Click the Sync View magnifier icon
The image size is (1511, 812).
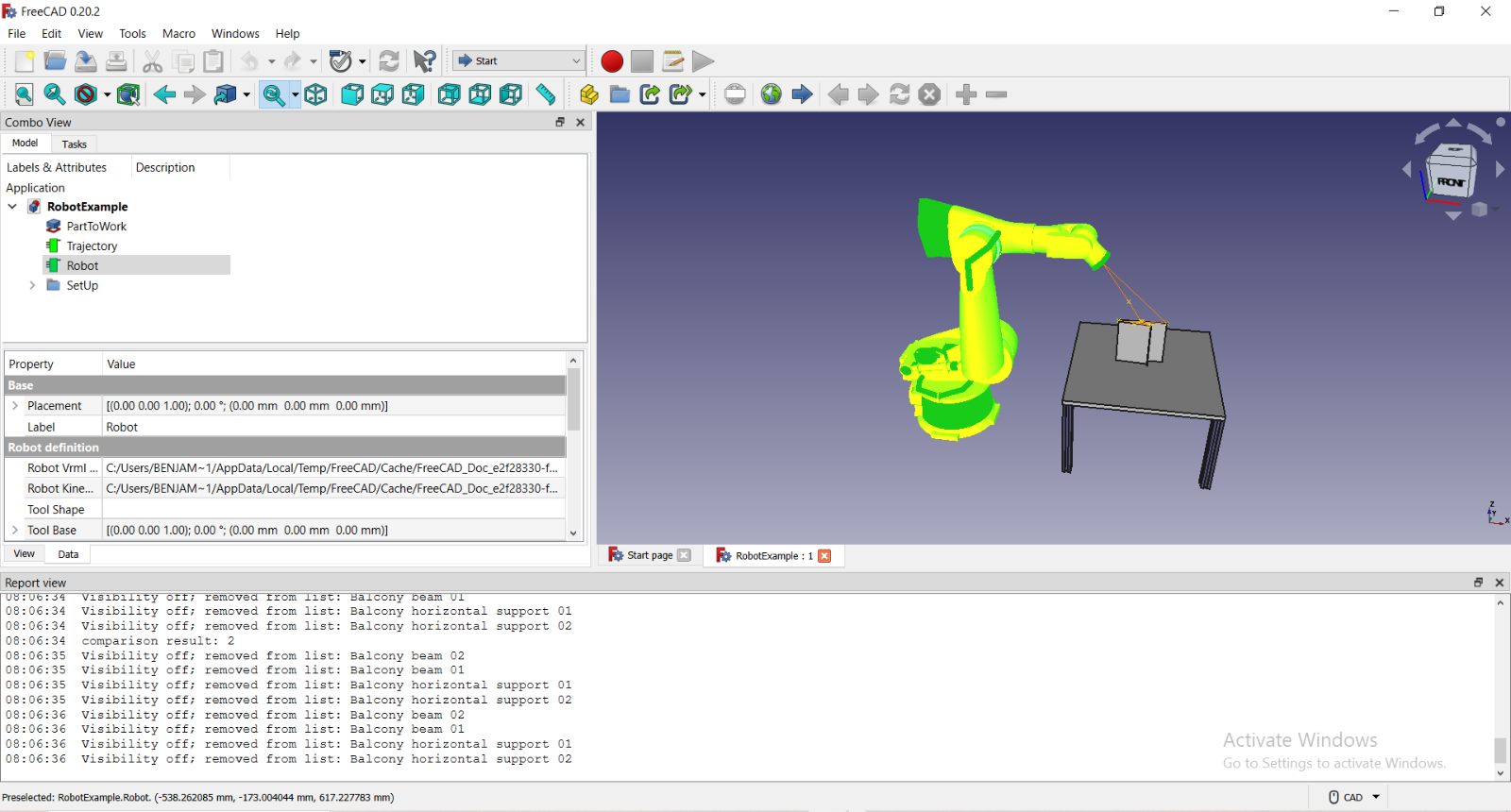pyautogui.click(x=273, y=94)
